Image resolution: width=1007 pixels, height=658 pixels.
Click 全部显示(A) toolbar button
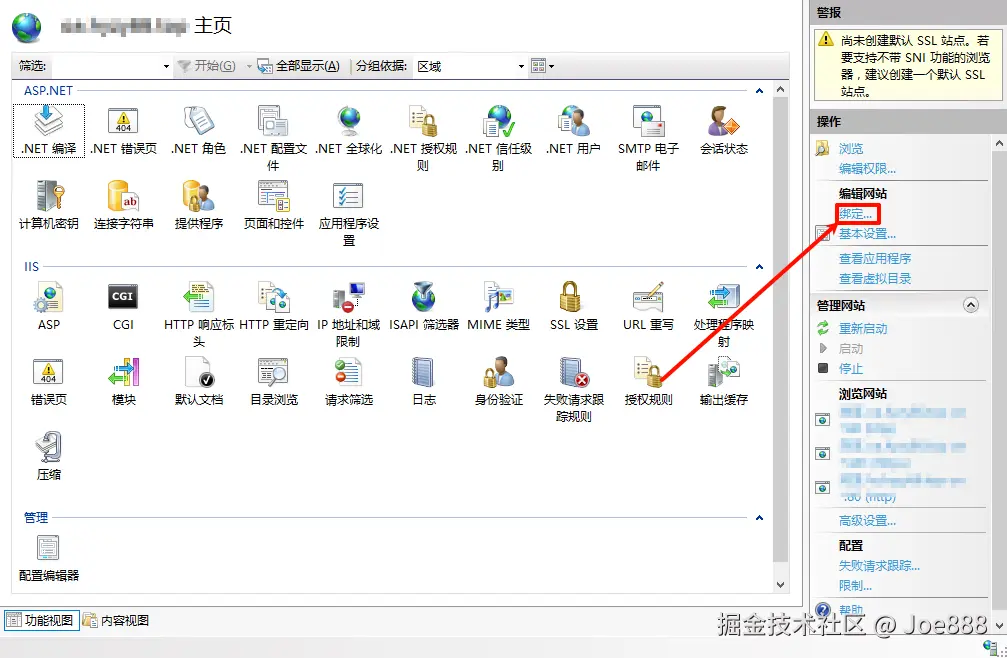(x=299, y=66)
